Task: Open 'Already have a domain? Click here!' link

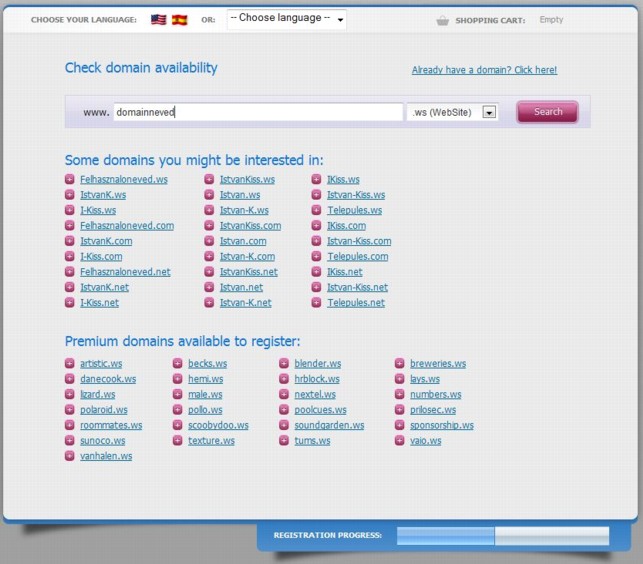Action: point(484,70)
